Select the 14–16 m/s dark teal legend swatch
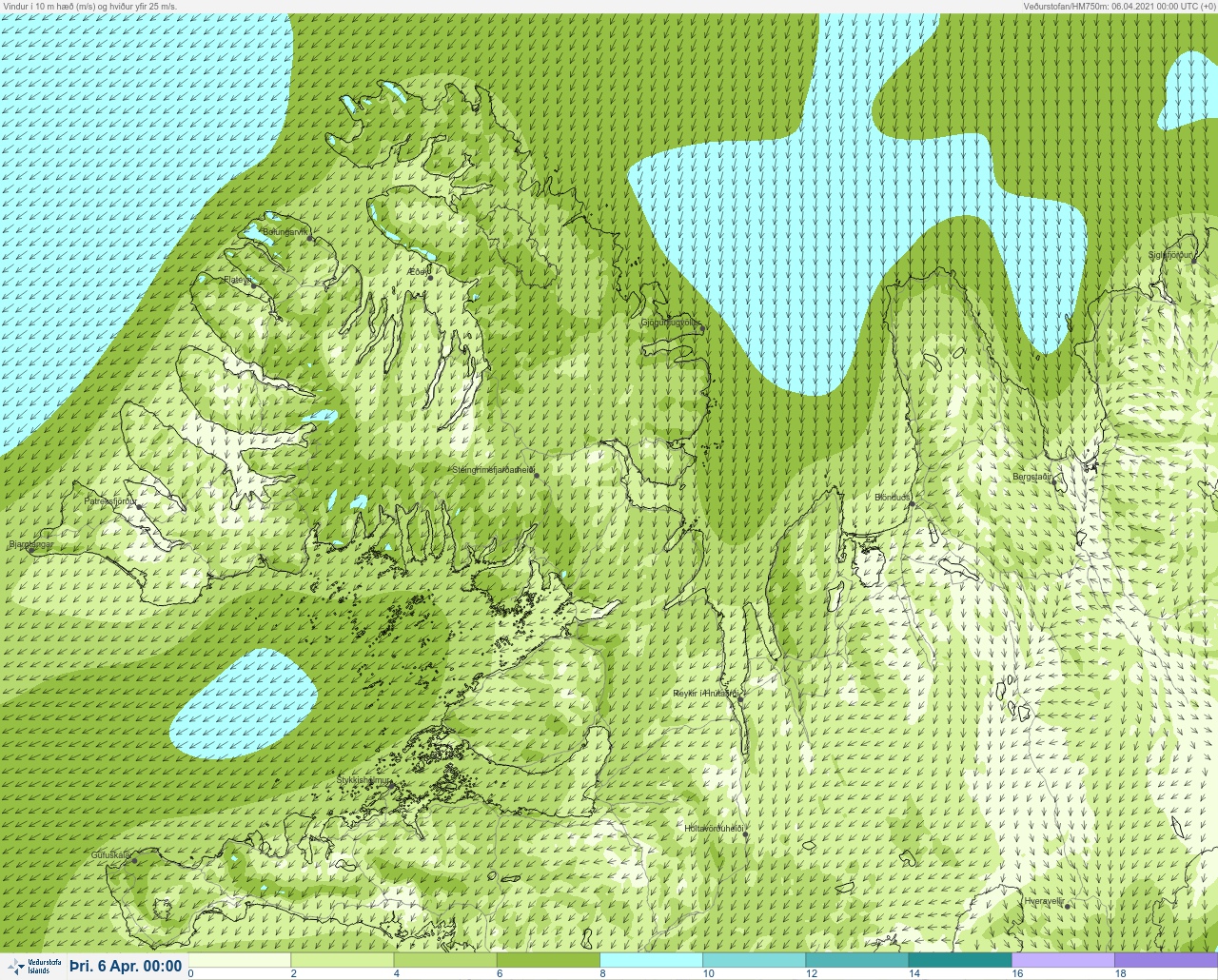The height and width of the screenshot is (980, 1218). point(960,960)
